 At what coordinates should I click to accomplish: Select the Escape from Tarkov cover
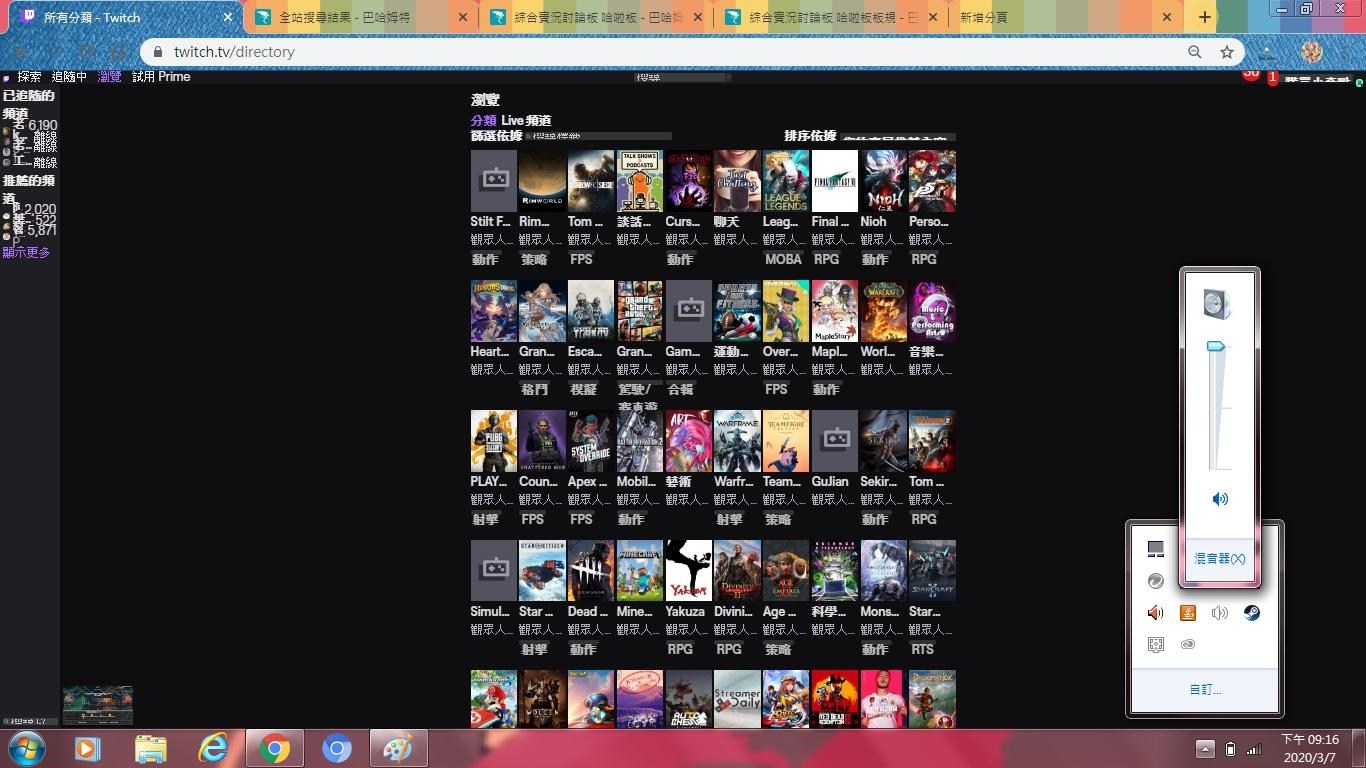tap(591, 311)
